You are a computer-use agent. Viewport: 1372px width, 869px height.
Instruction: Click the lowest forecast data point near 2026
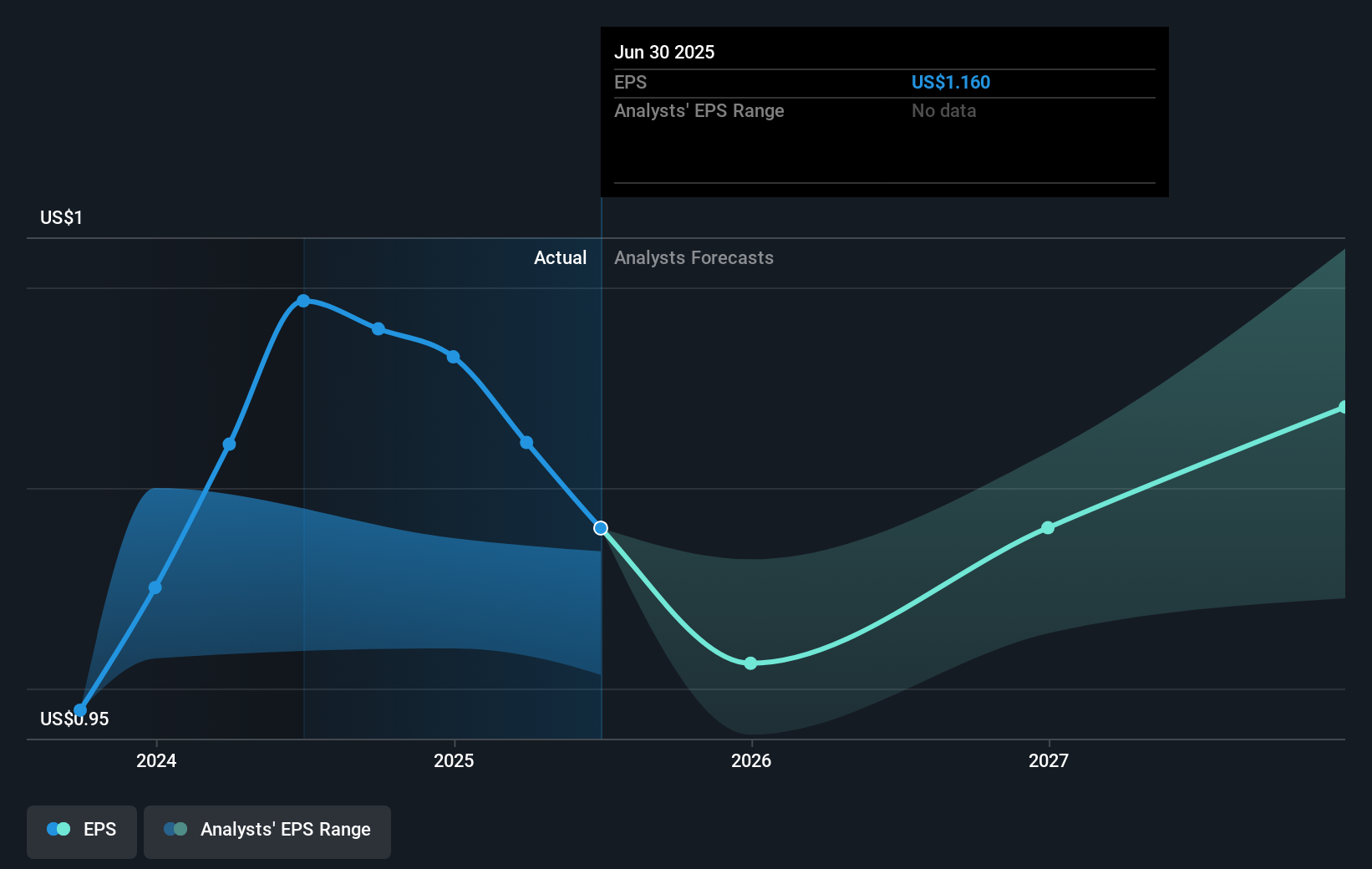pyautogui.click(x=750, y=663)
